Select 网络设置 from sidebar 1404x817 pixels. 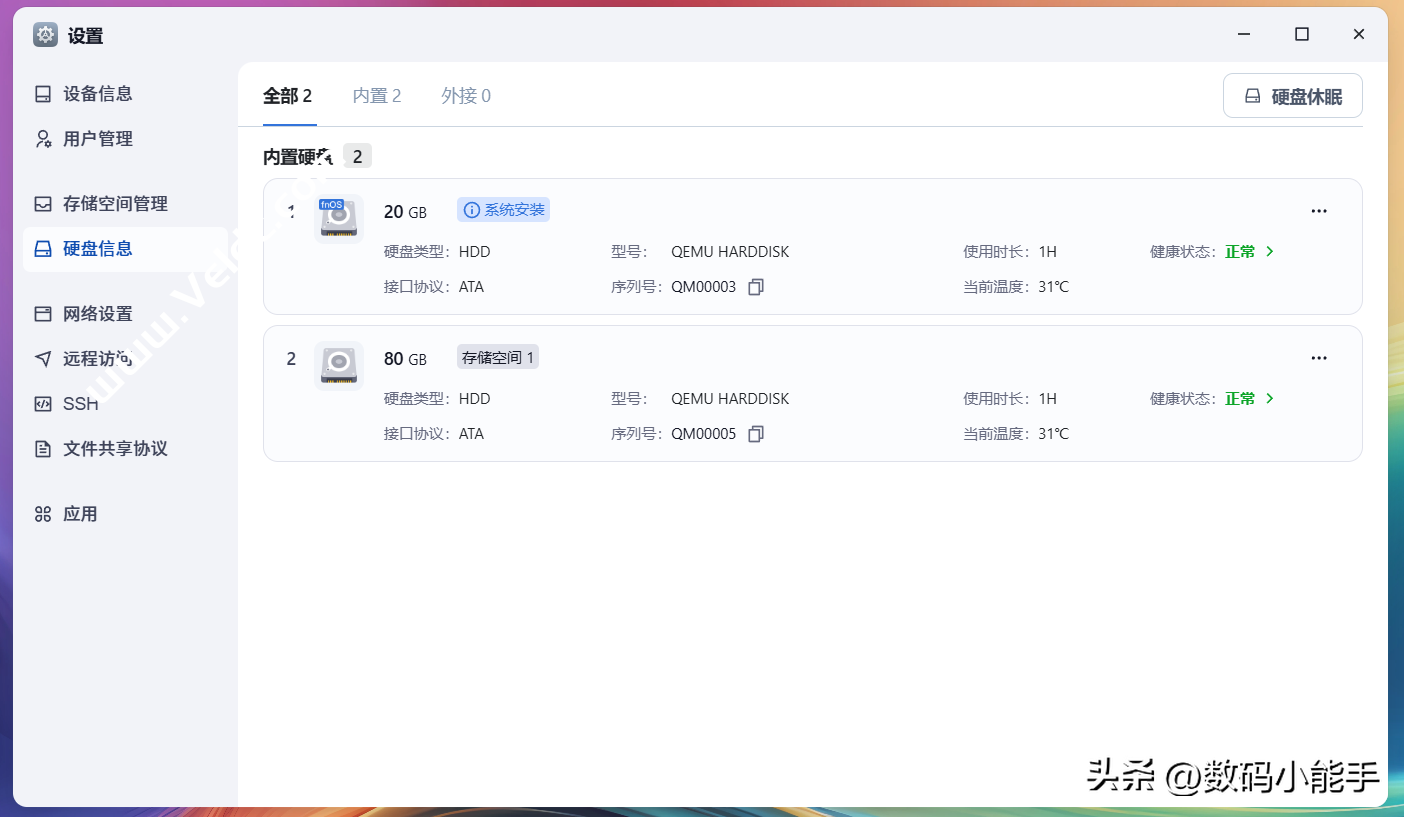[97, 314]
